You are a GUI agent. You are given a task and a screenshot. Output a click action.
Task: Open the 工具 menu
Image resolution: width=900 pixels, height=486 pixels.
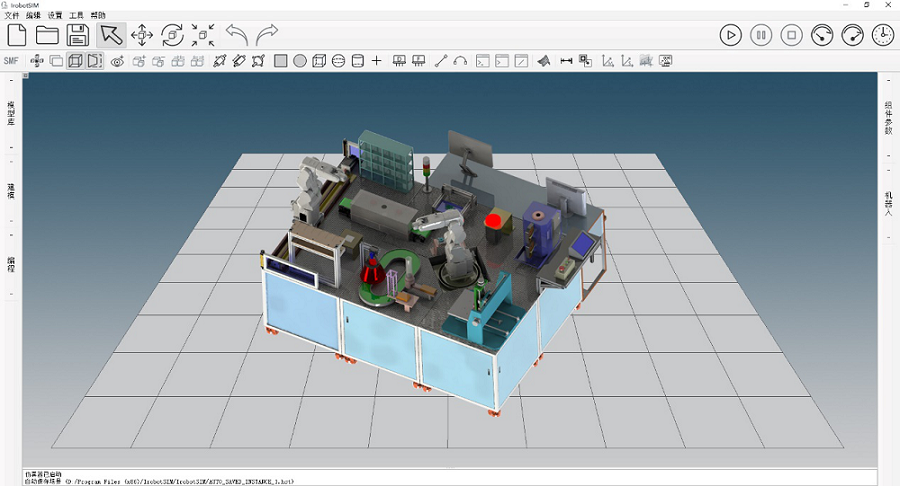[76, 16]
